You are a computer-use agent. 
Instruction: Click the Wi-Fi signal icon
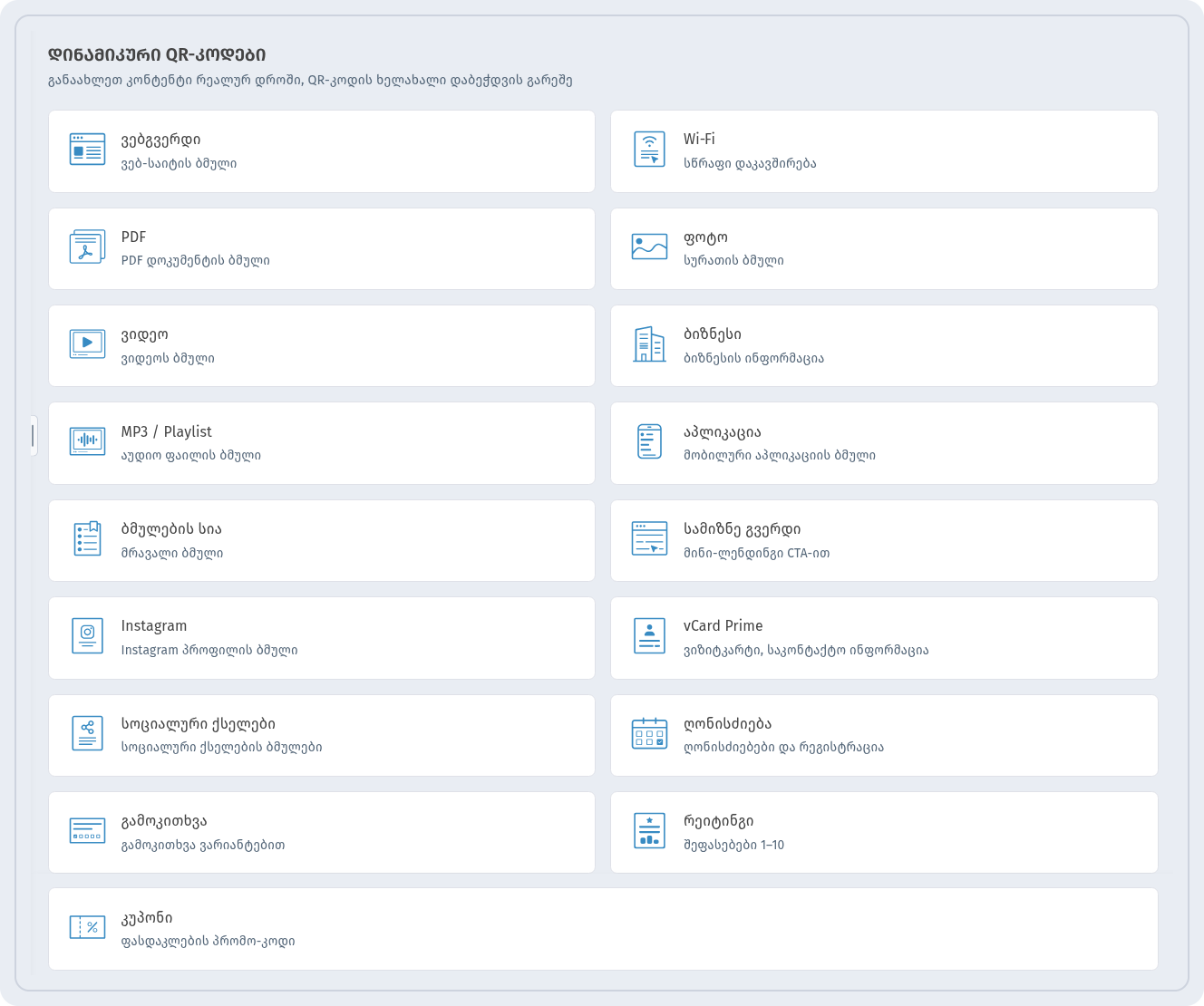pyautogui.click(x=649, y=150)
